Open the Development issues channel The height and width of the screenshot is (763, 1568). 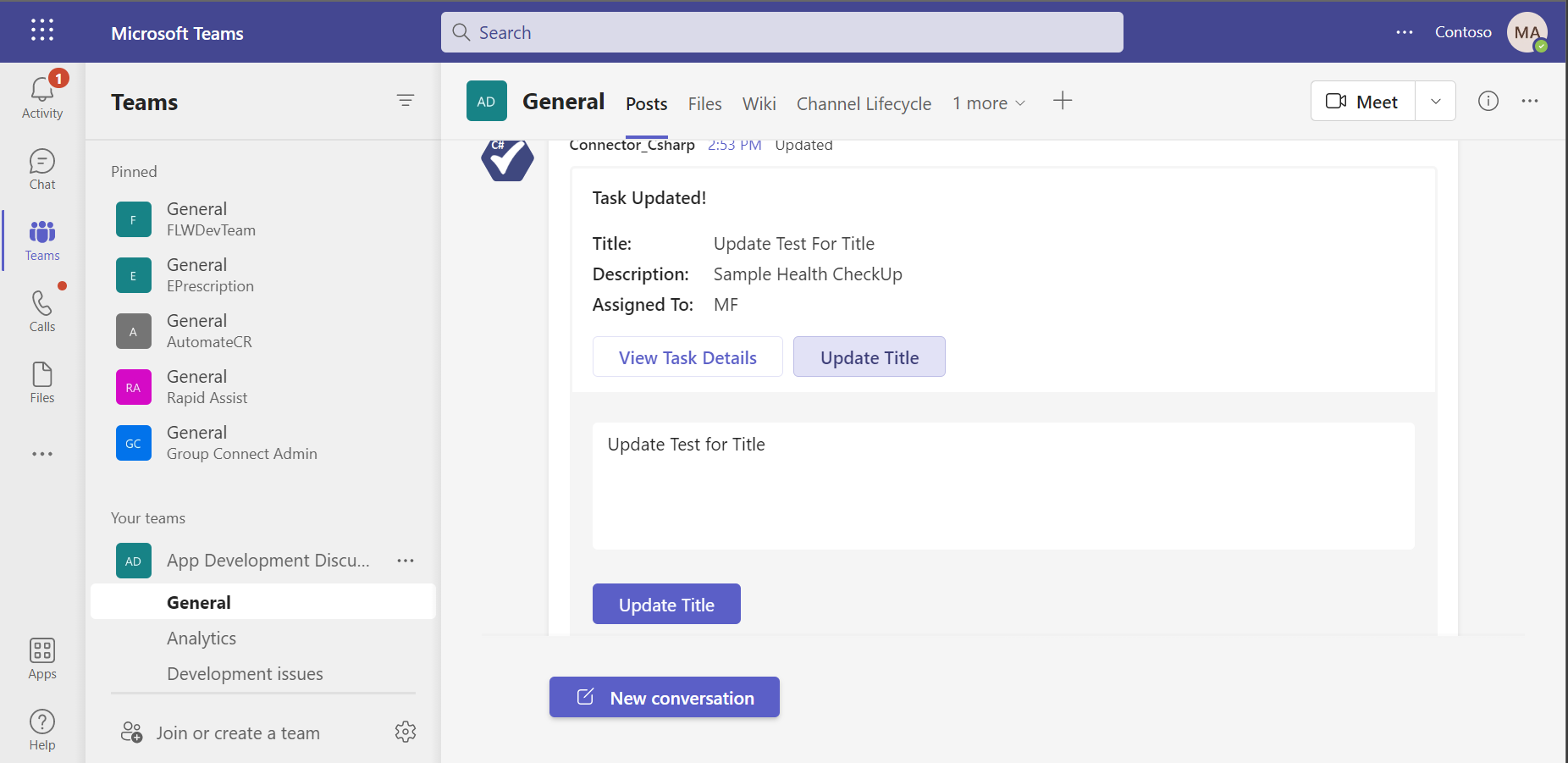tap(246, 673)
